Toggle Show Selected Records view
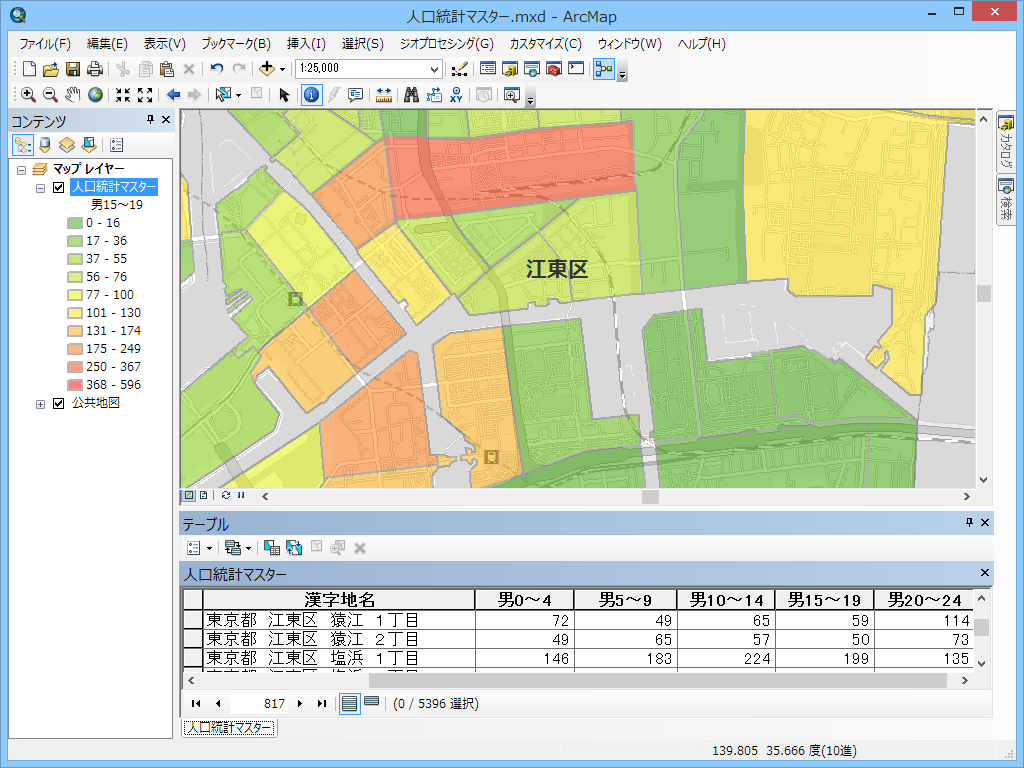 pyautogui.click(x=372, y=703)
